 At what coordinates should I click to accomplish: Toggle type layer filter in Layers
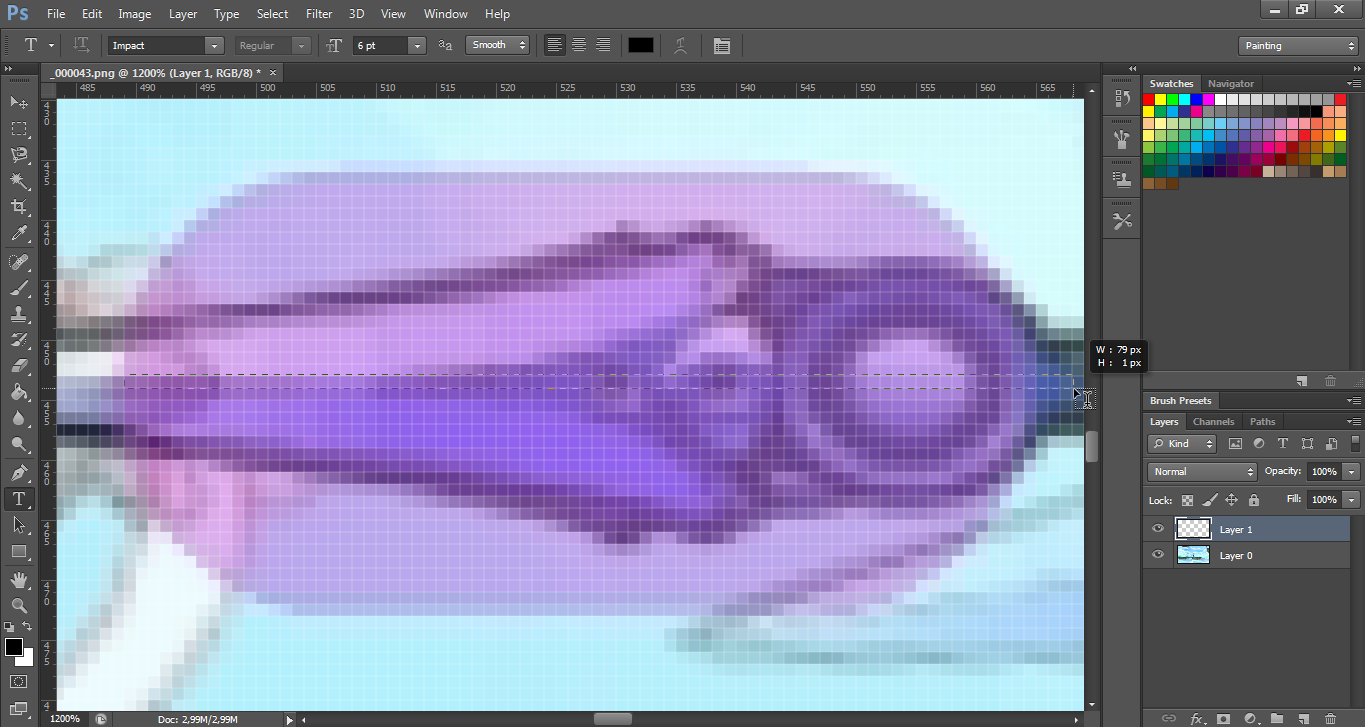point(1283,443)
